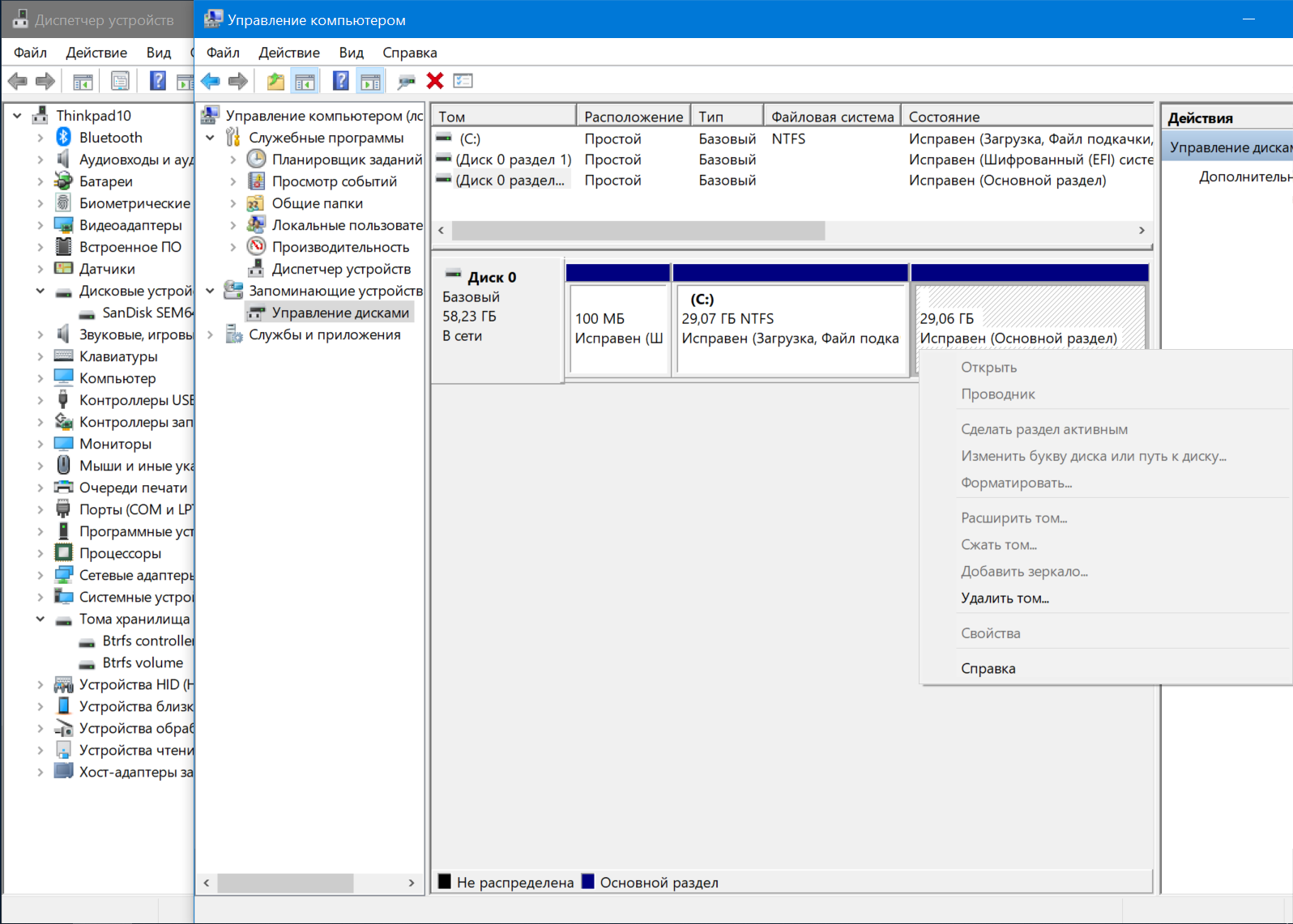Click the red X delete icon
The width and height of the screenshot is (1293, 924).
click(435, 81)
